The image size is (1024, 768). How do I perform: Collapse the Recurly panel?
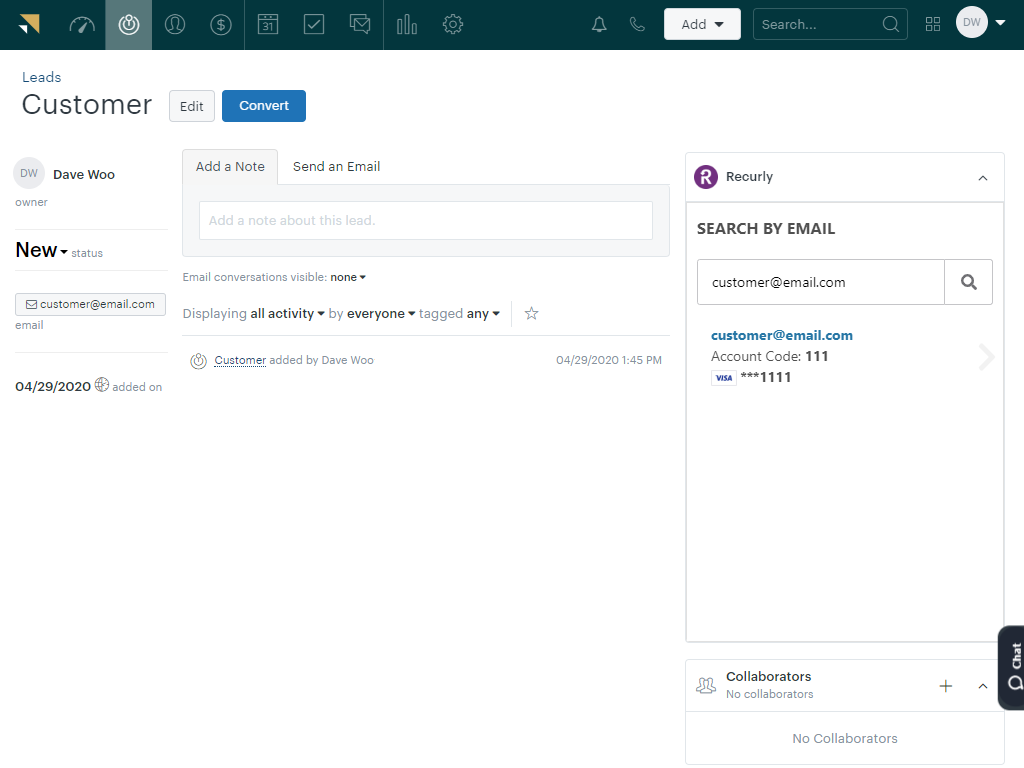click(x=983, y=178)
